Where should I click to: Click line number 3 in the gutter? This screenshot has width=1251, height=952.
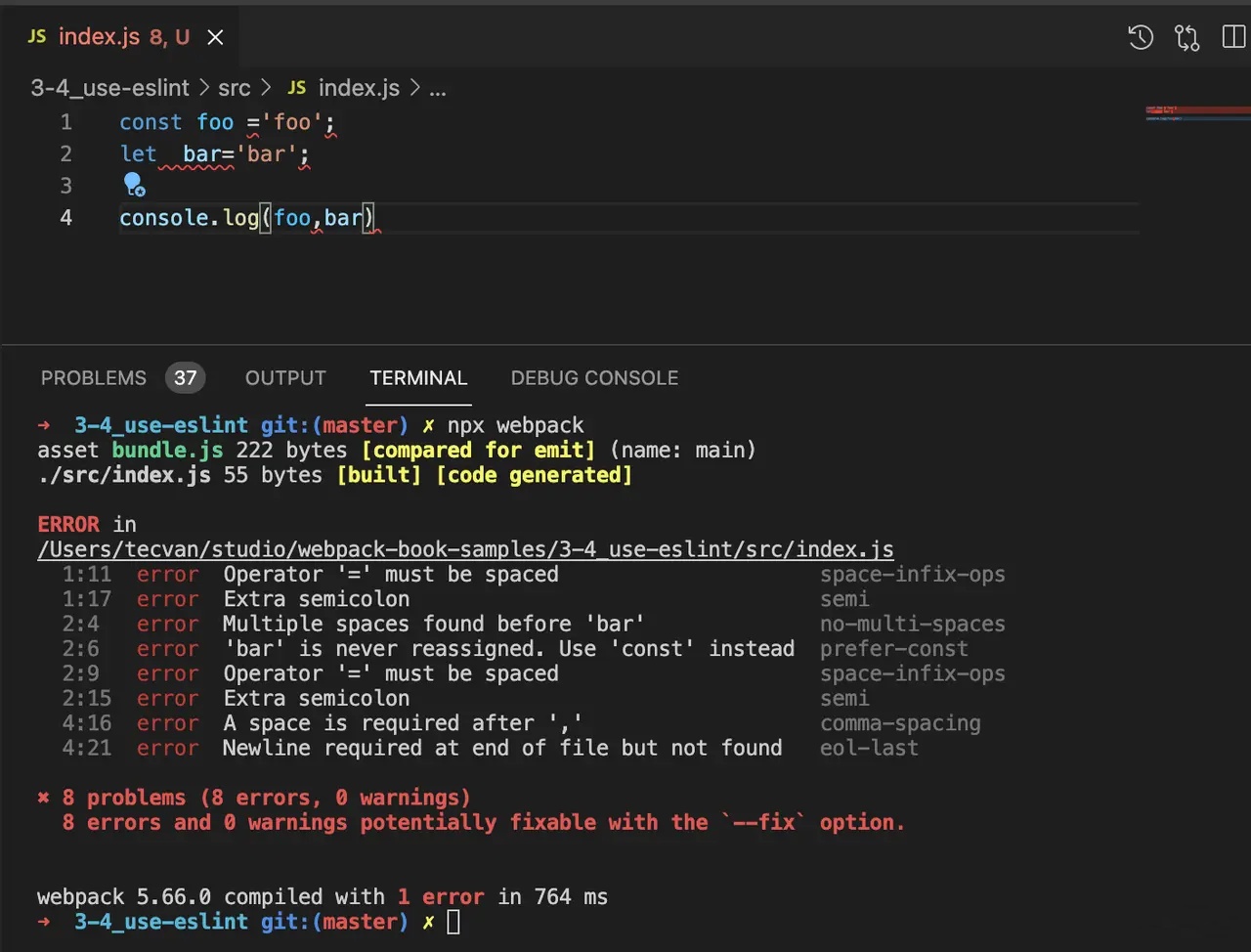point(65,186)
